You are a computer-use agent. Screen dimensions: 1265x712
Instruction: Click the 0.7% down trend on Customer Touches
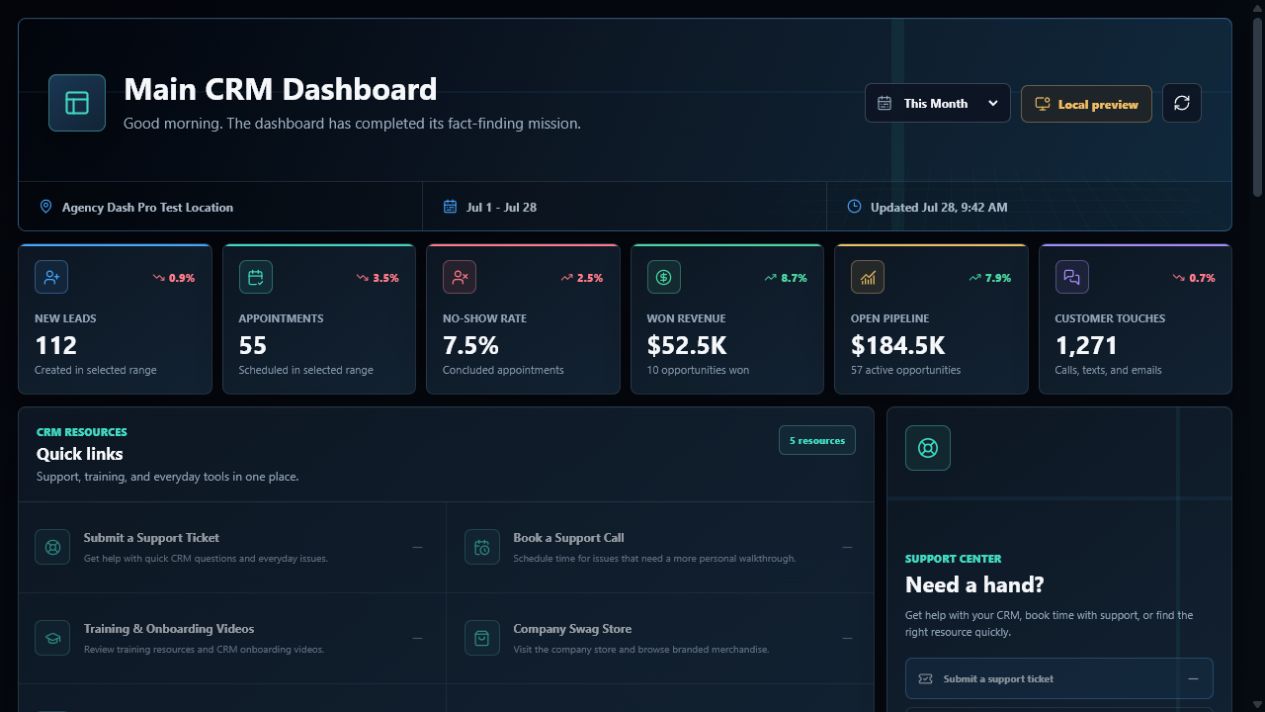1194,278
